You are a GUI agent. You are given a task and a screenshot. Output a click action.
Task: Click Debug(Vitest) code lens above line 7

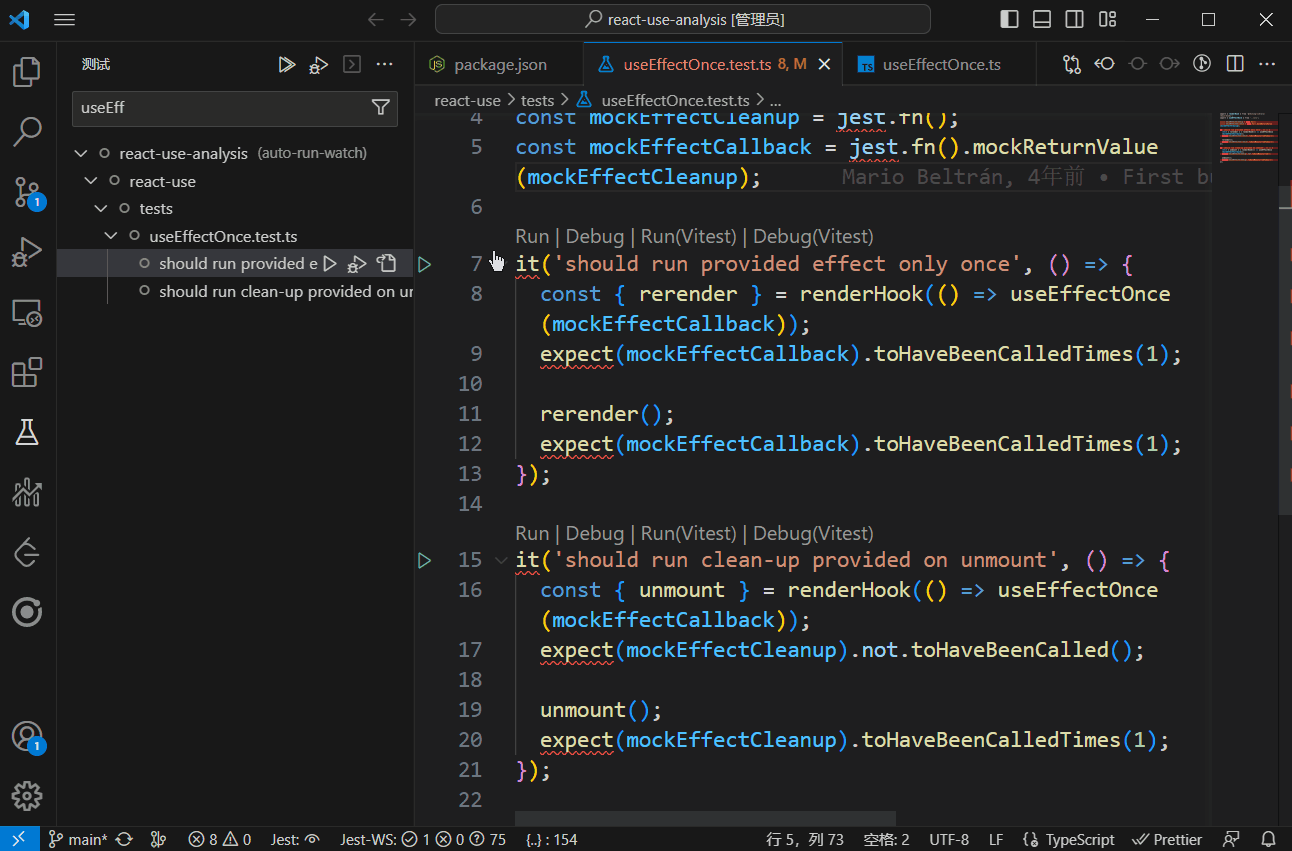(812, 237)
